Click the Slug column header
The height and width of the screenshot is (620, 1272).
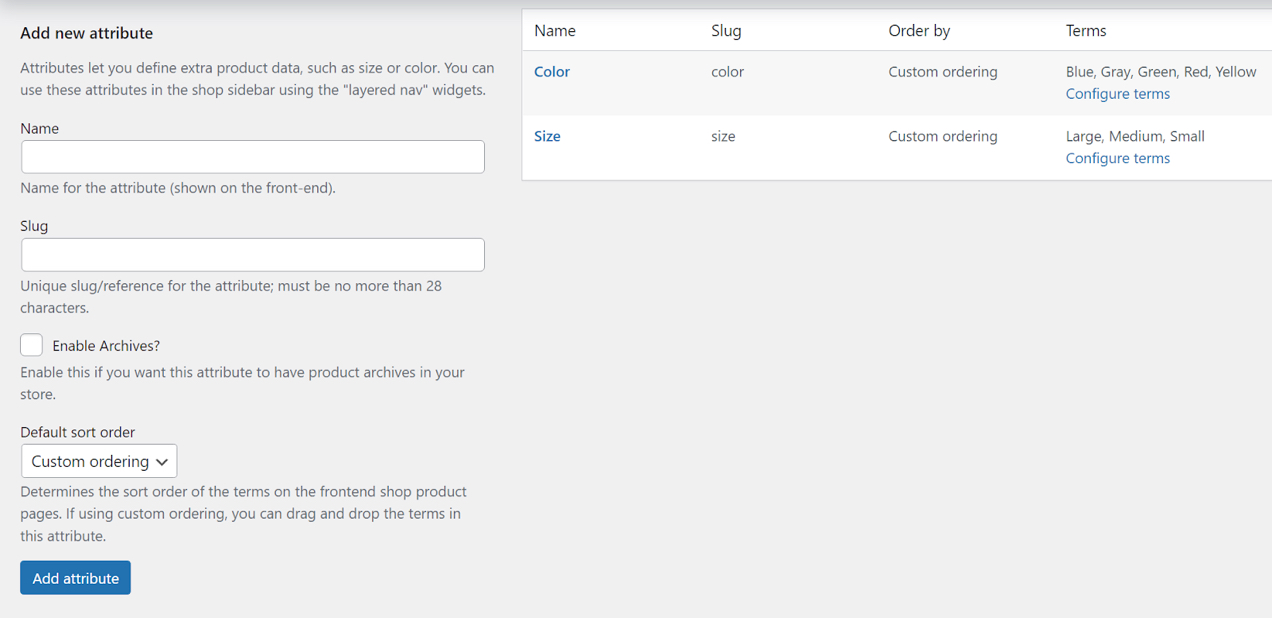(x=726, y=30)
